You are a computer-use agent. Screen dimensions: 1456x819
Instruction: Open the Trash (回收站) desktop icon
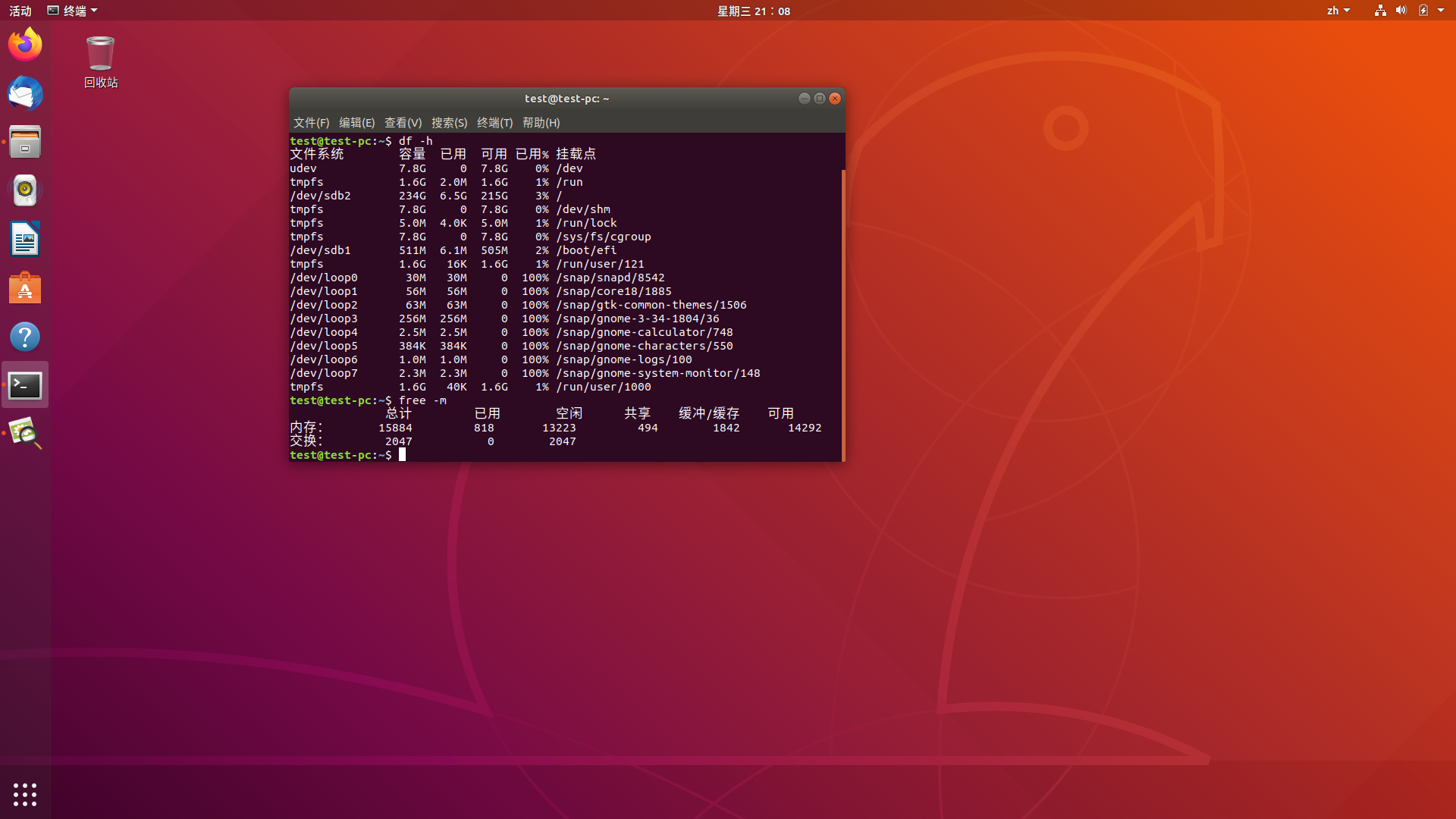point(100,61)
